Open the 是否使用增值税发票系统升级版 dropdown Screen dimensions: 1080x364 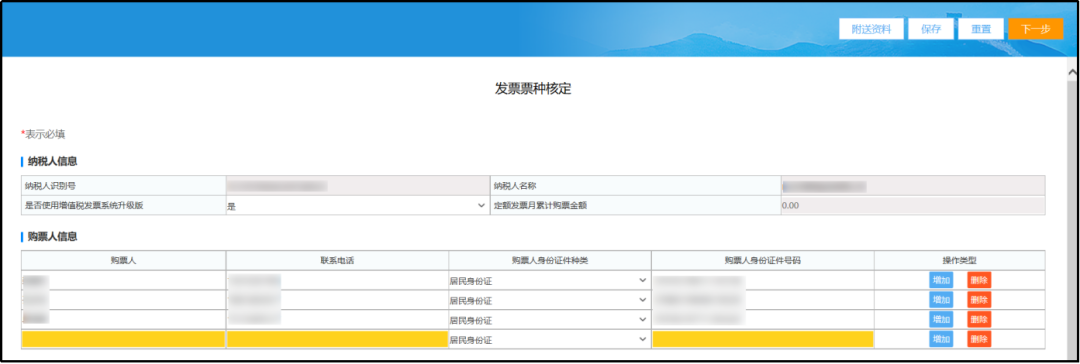pos(357,205)
